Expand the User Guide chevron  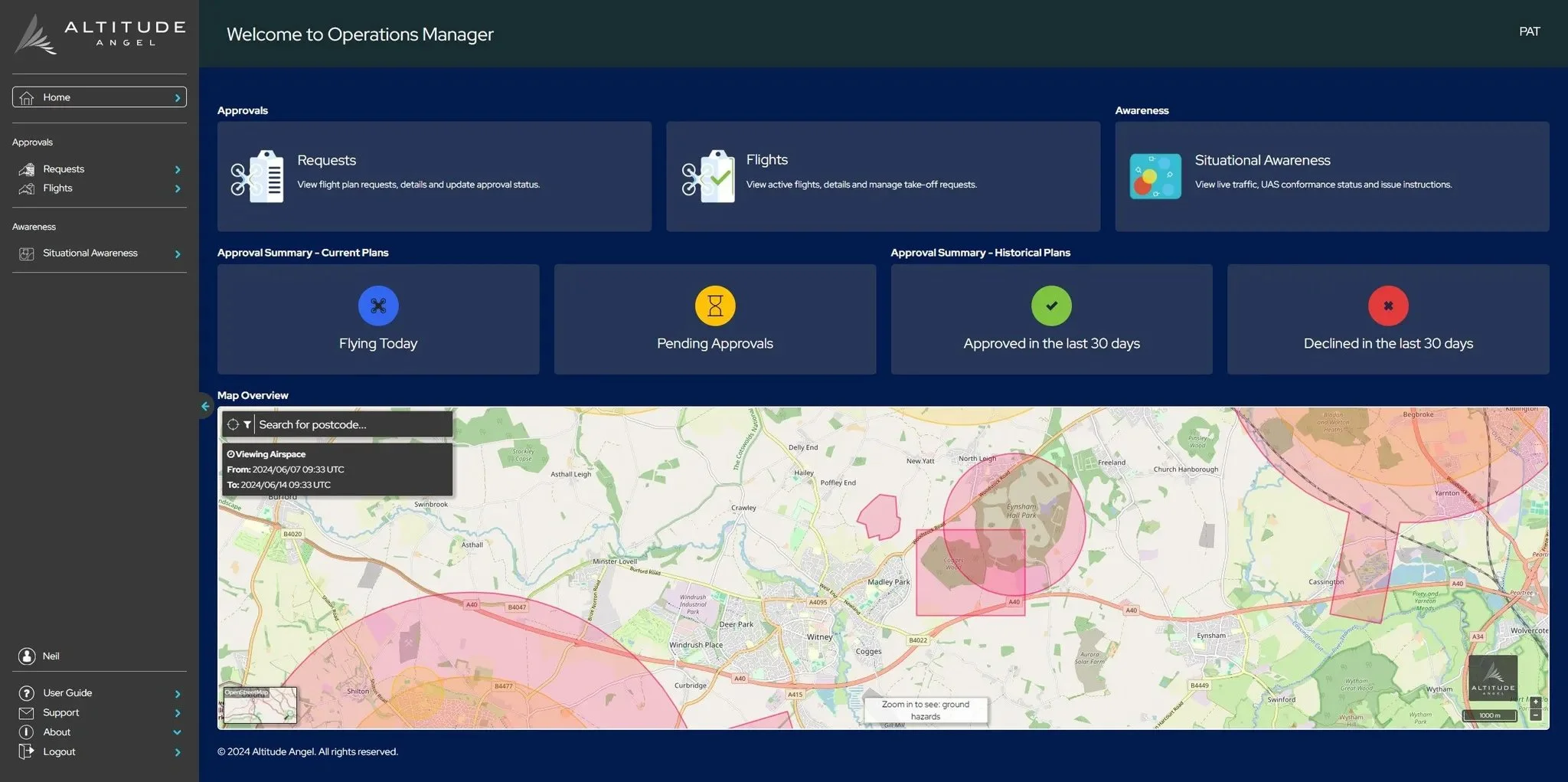point(178,694)
